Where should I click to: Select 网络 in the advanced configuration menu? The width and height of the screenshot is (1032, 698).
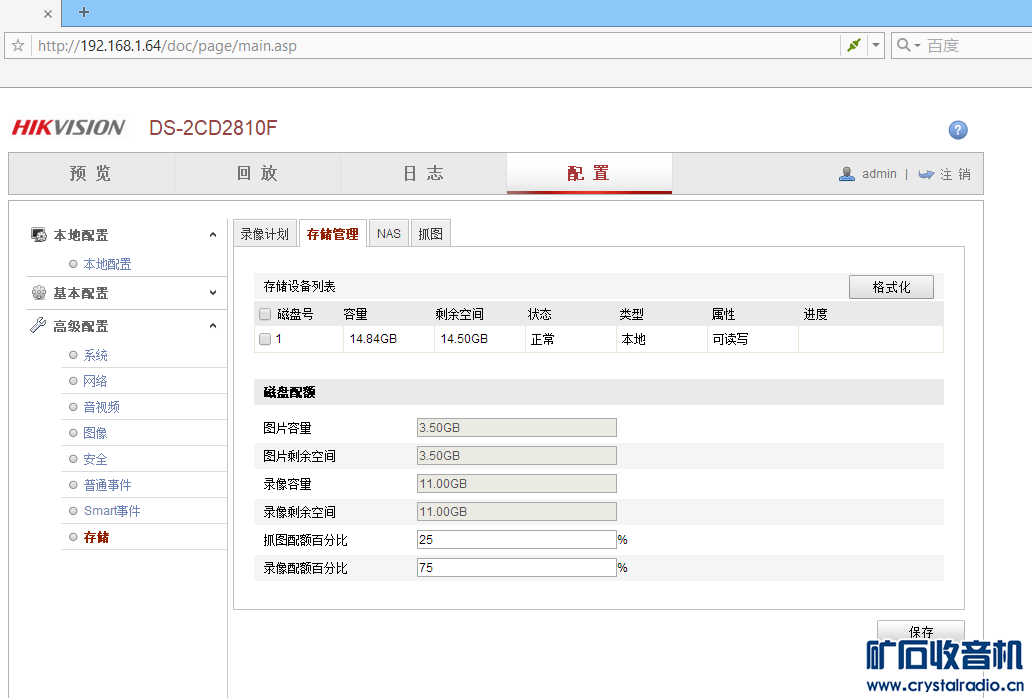tap(95, 381)
